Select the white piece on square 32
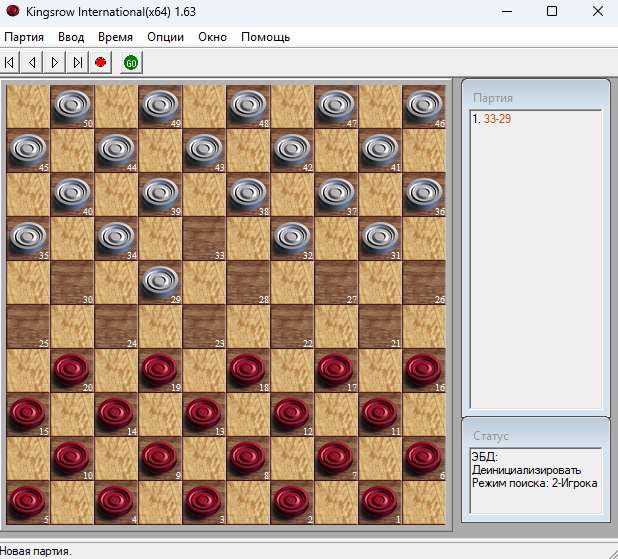The height and width of the screenshot is (559, 618). [291, 237]
